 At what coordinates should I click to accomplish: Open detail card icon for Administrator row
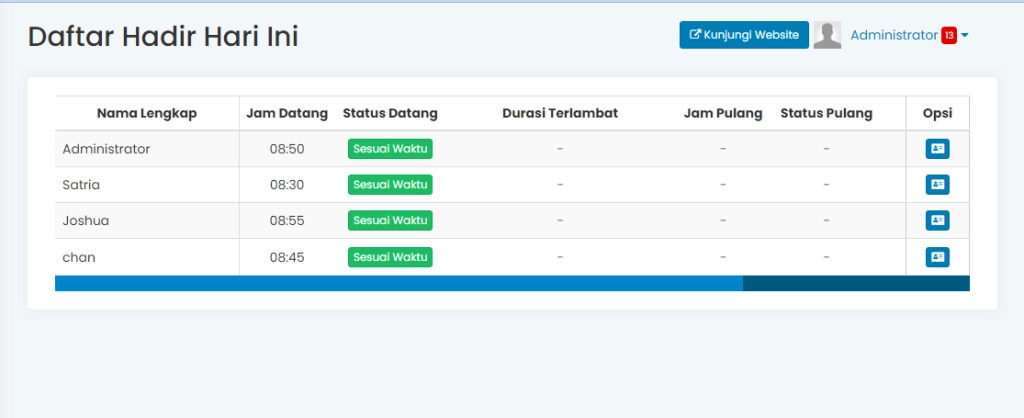937,149
